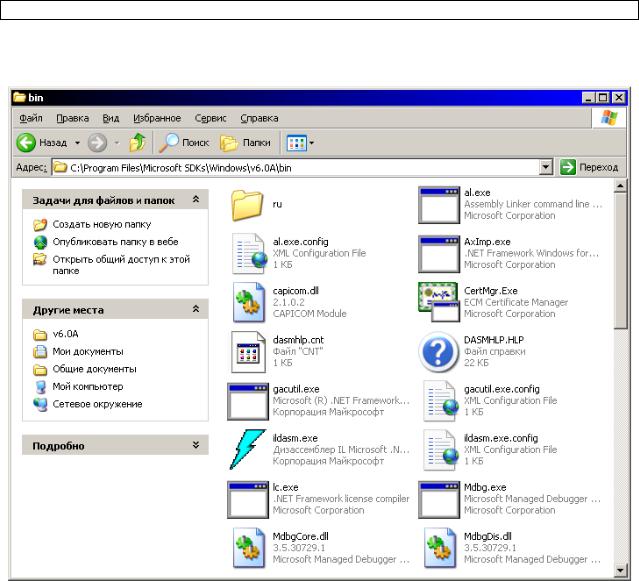The height and width of the screenshot is (581, 639).
Task: Select the ru folder icon
Action: coord(247,205)
